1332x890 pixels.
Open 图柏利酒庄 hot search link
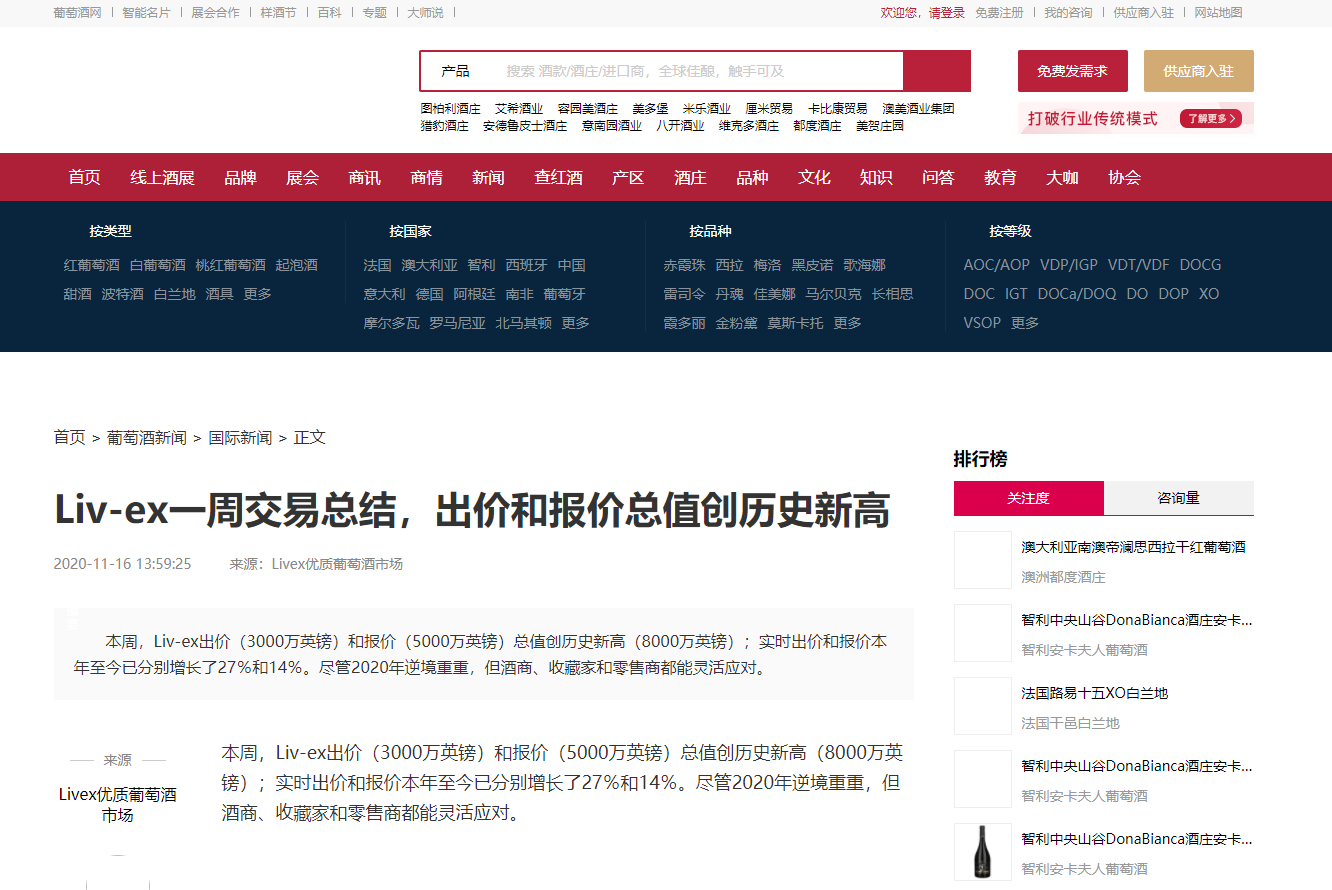450,109
